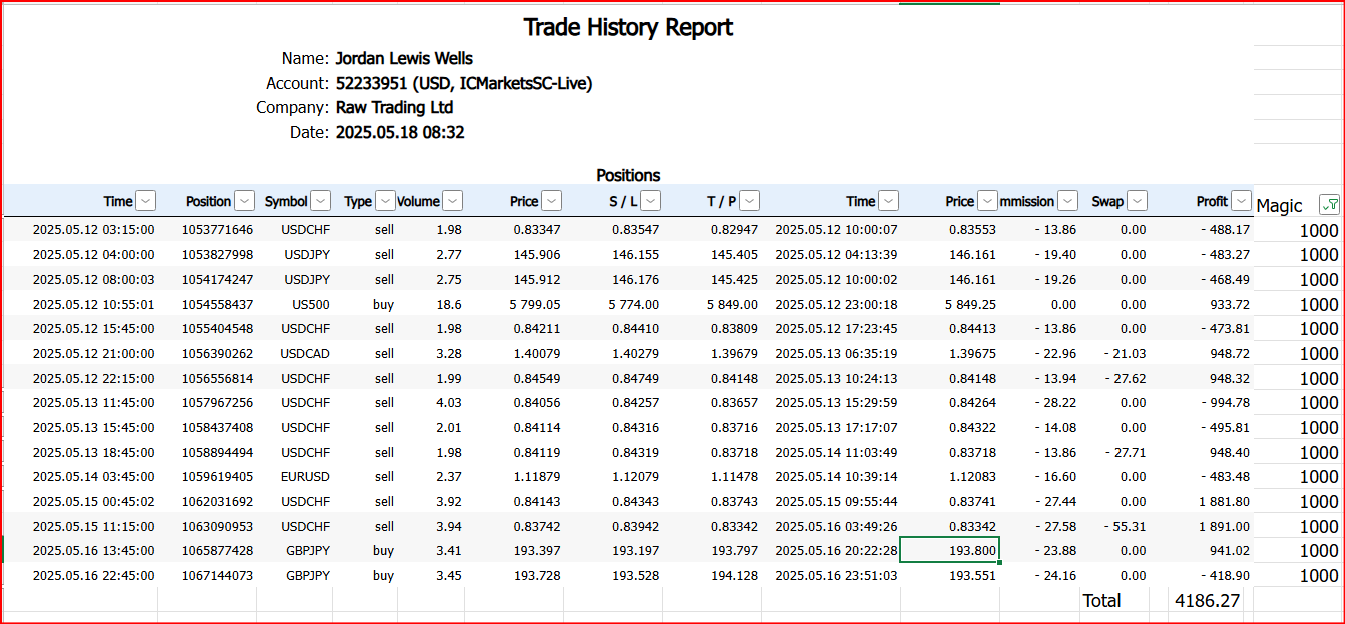Open the S / L column filter dropdown
This screenshot has height=624, width=1345.
(650, 201)
